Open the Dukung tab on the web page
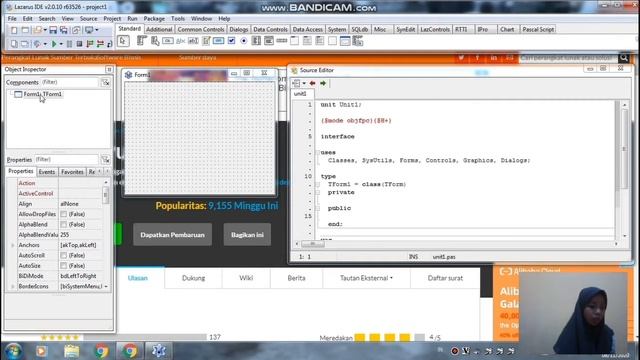The width and height of the screenshot is (640, 360). point(193,278)
